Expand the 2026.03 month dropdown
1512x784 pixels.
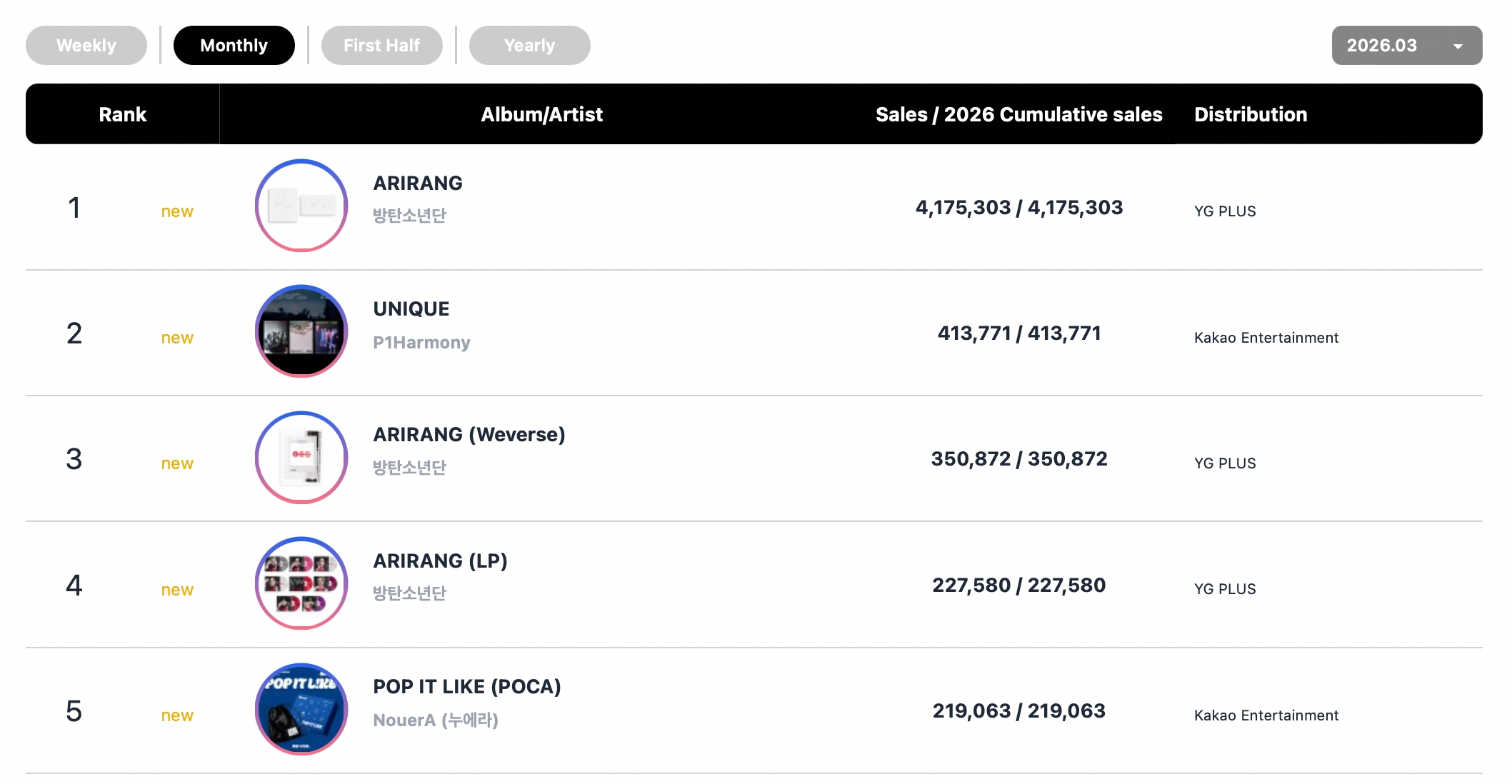tap(1406, 46)
